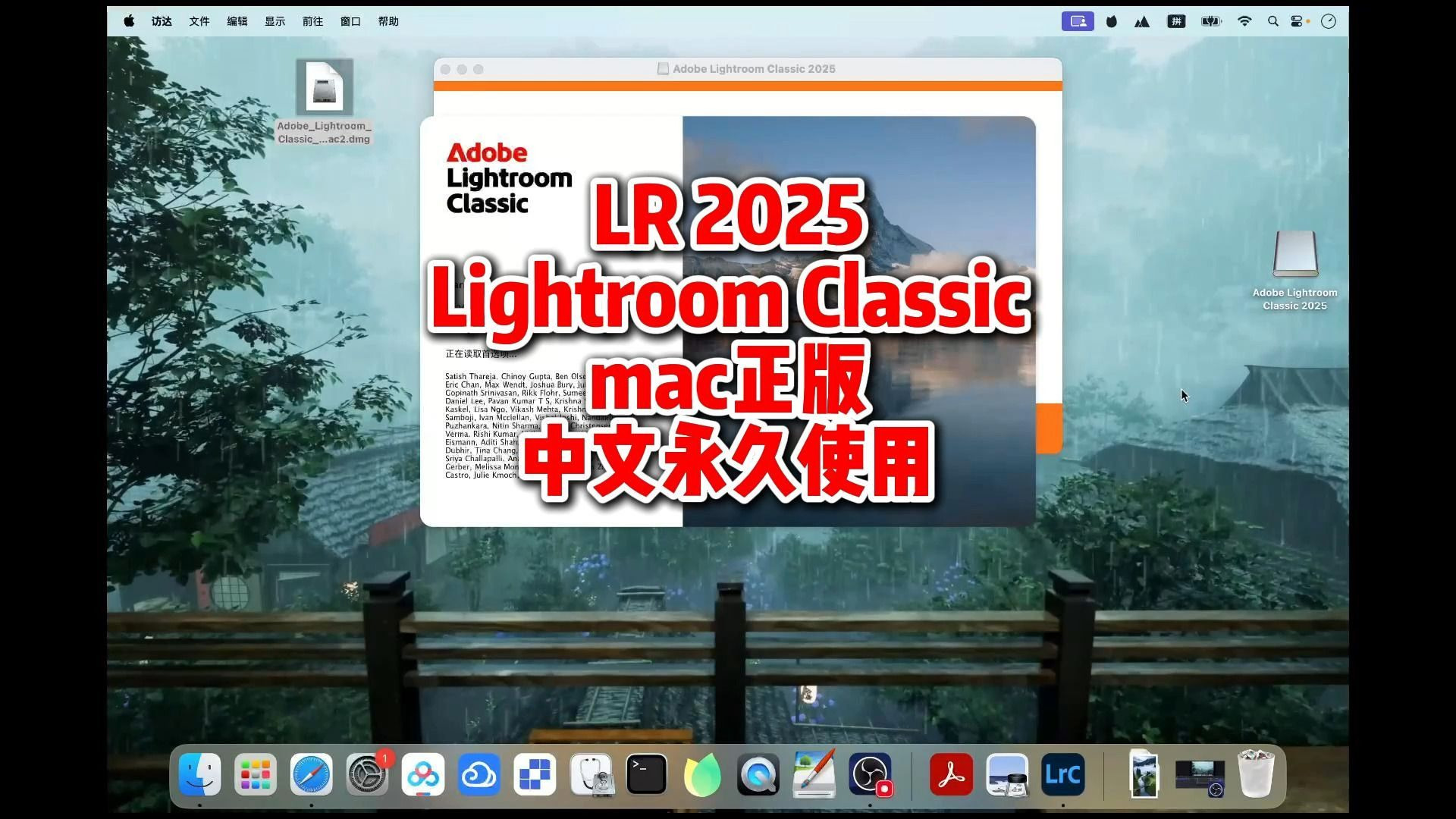This screenshot has height=819, width=1456.
Task: Open the green leaf app in dock
Action: point(702,774)
